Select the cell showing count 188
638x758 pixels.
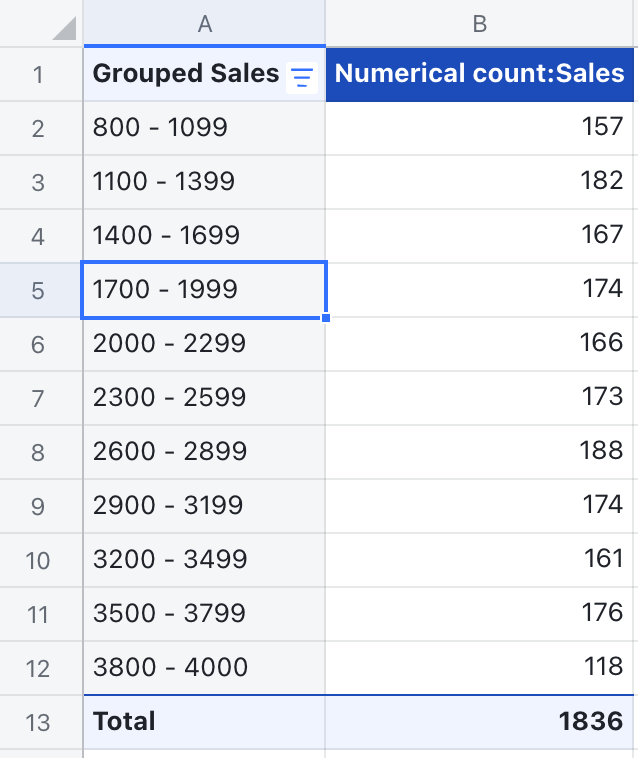point(479,451)
